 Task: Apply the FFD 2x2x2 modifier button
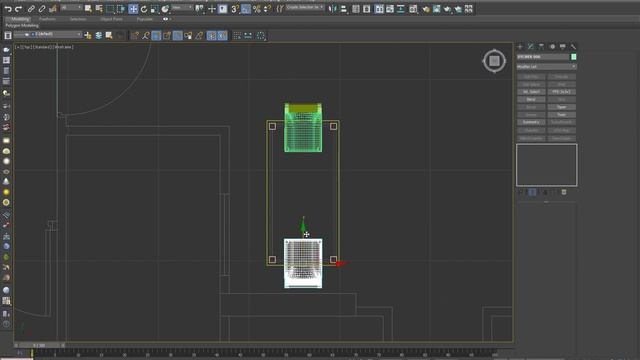click(x=562, y=92)
